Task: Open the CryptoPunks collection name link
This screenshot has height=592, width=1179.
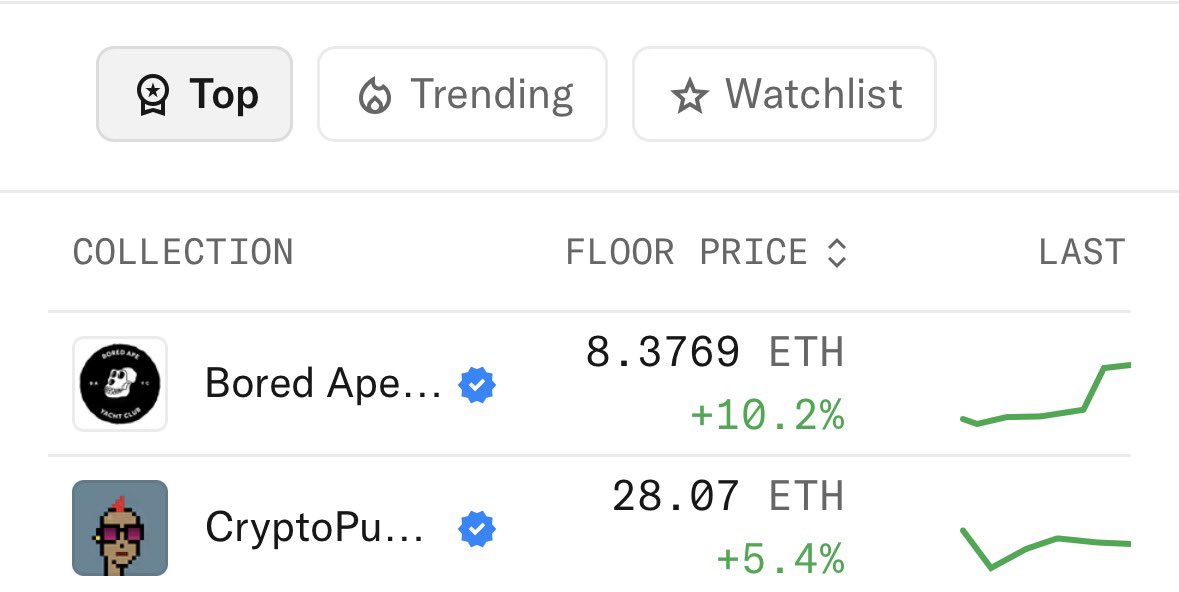Action: (314, 528)
